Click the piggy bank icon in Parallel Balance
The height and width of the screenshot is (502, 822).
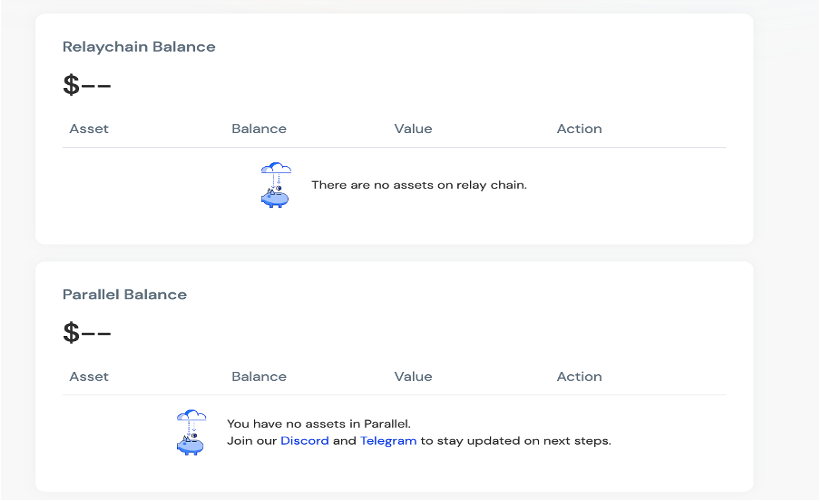[x=190, y=432]
